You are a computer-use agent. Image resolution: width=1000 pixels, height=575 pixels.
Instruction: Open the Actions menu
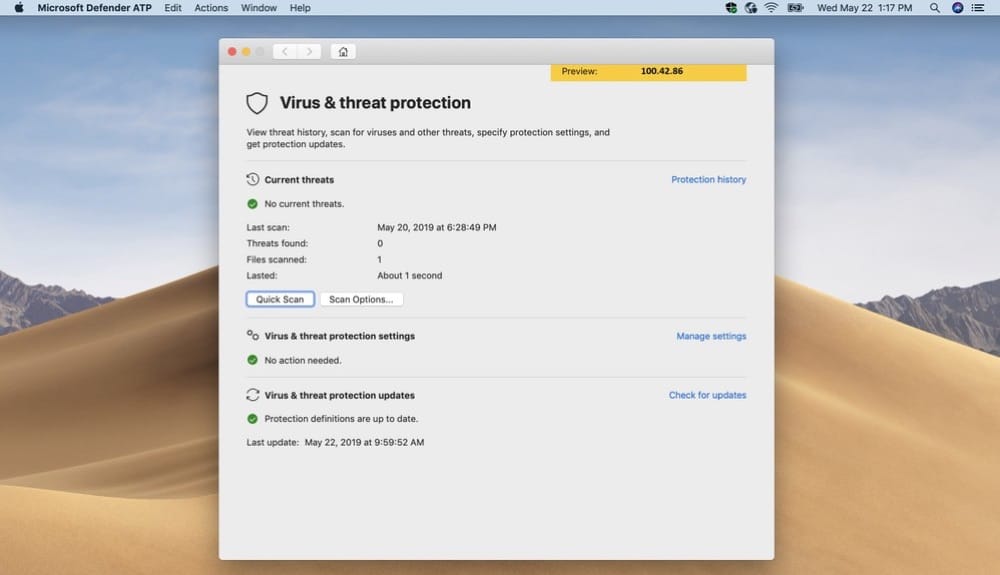click(211, 8)
